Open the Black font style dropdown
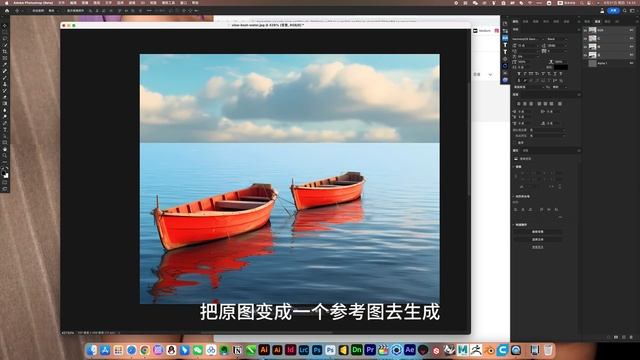 (x=557, y=39)
